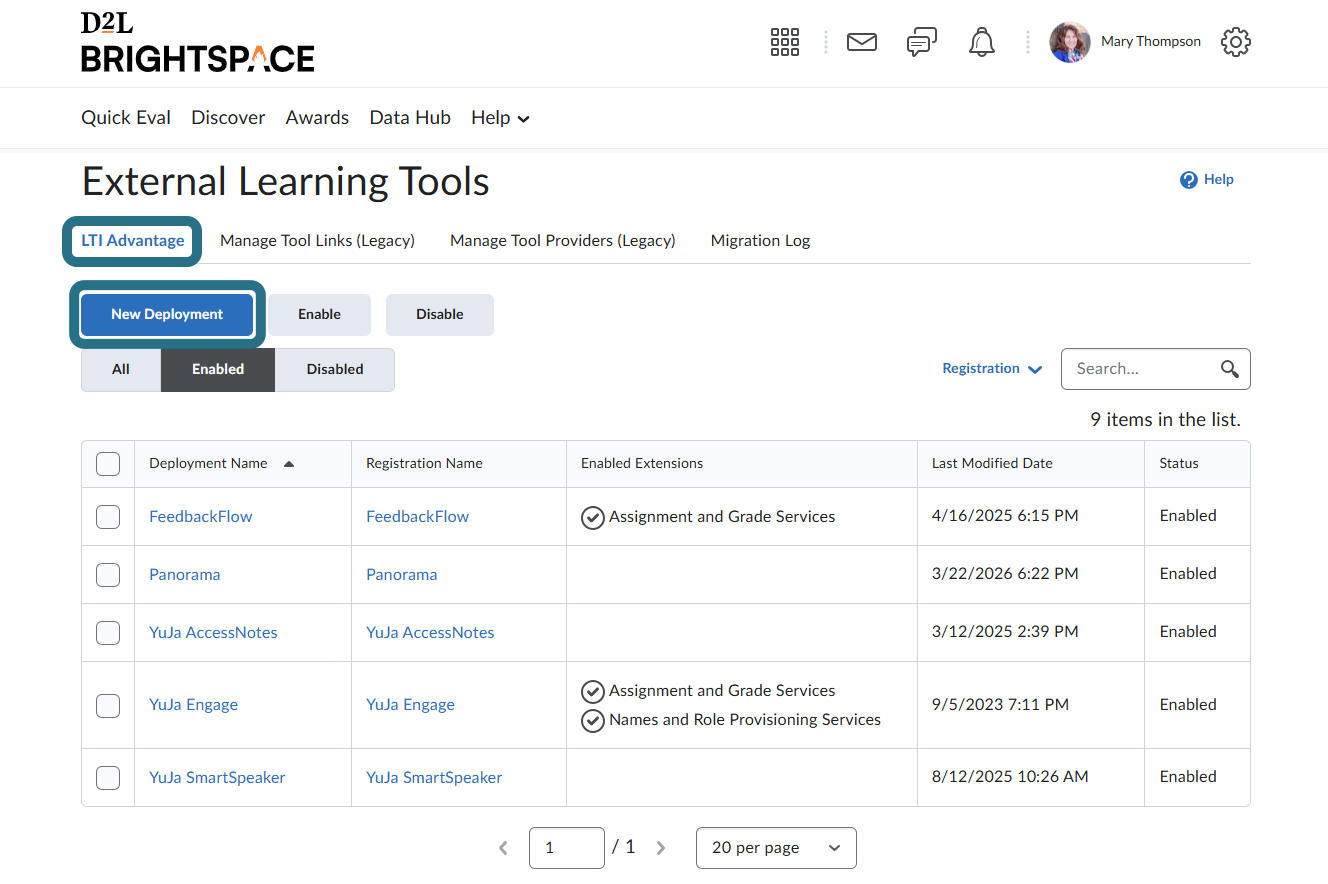Open the Panorama deployment link
The height and width of the screenshot is (884, 1328).
pos(185,575)
